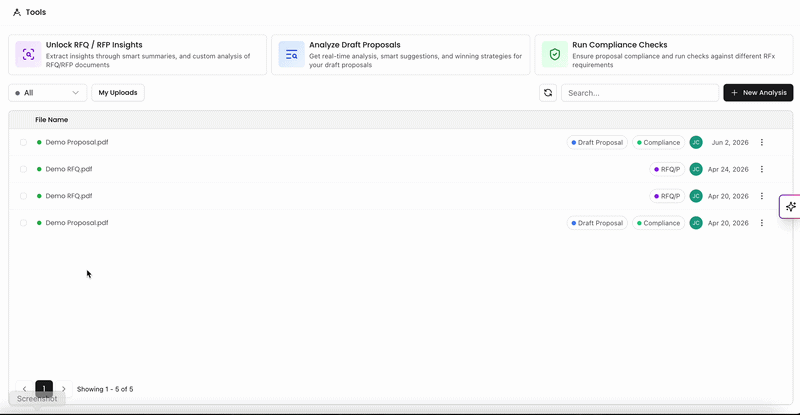Viewport: 800px width, 415px height.
Task: Switch to the My Uploads filter
Action: pos(118,93)
